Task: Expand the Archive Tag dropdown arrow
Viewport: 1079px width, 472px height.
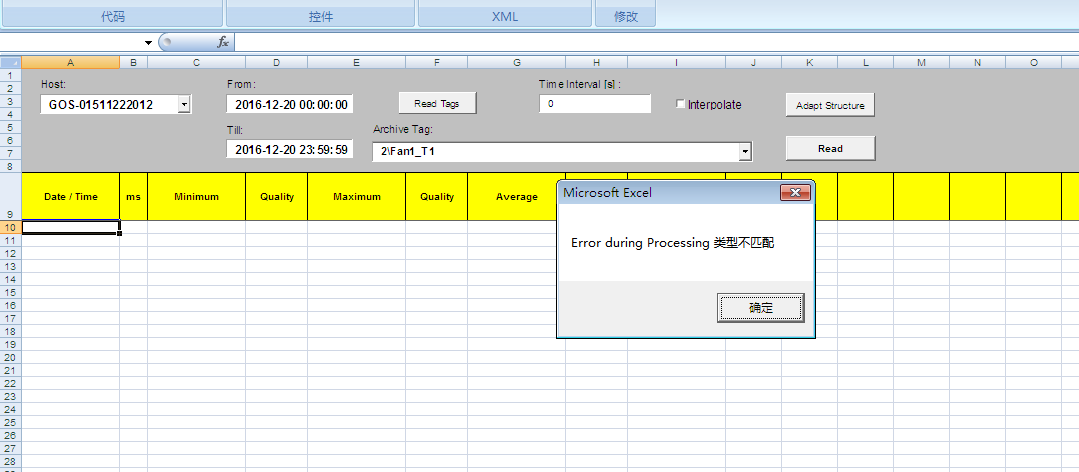Action: (x=745, y=152)
